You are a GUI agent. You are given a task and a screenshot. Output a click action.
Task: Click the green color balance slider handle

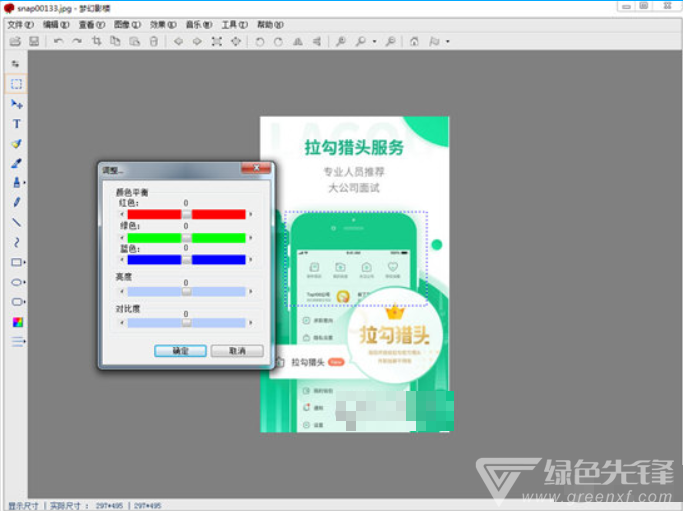[186, 238]
